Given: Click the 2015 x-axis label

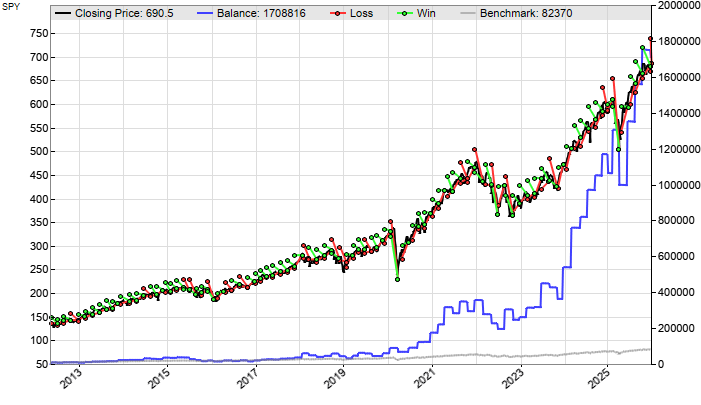Looking at the screenshot, I should (x=158, y=378).
